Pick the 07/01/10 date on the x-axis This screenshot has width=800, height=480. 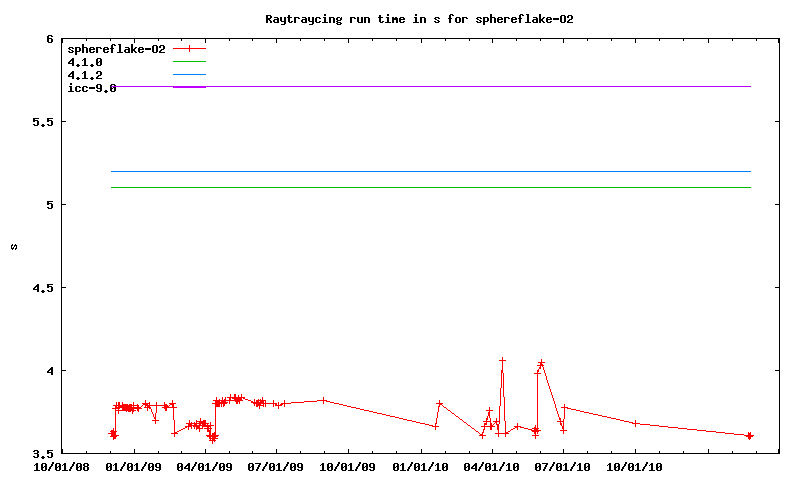(563, 465)
